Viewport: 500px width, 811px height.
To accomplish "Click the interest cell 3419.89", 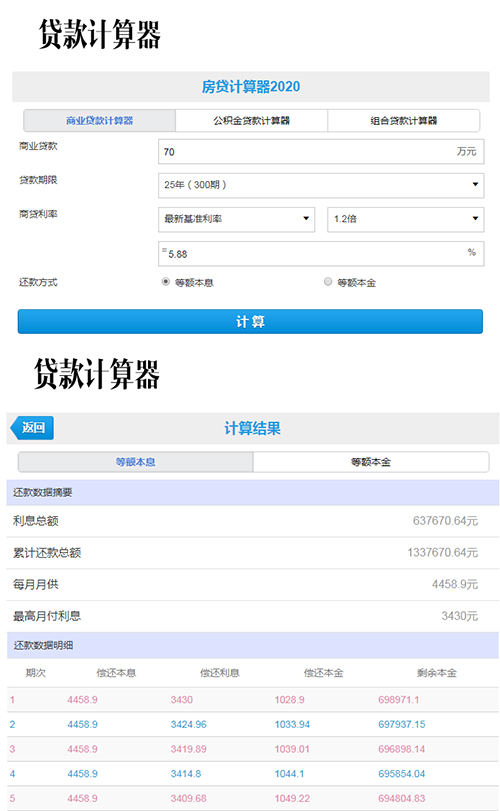I will point(189,749).
